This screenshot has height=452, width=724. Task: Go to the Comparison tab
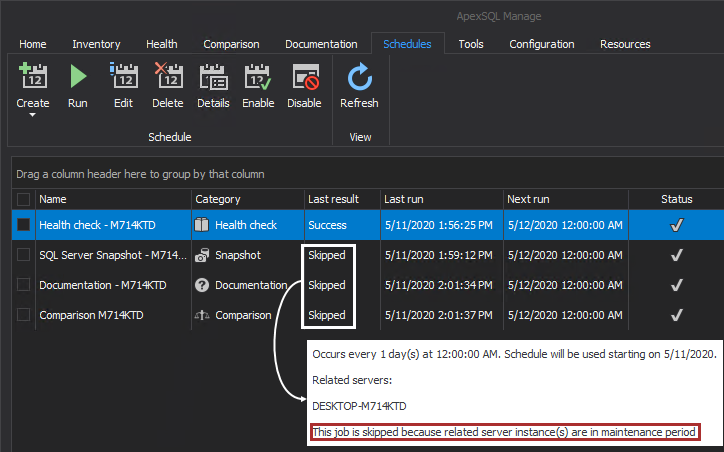tap(231, 44)
